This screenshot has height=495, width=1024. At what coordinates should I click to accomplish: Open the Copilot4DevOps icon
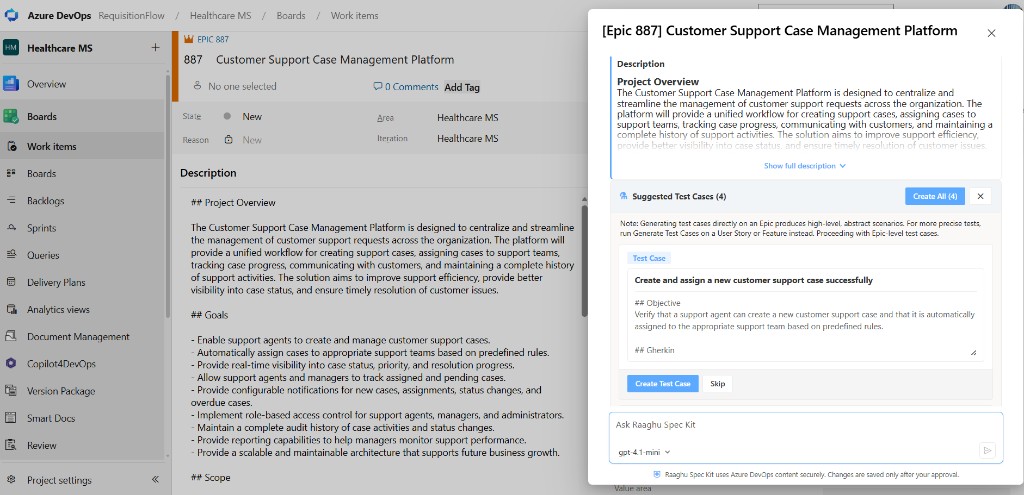(x=11, y=364)
